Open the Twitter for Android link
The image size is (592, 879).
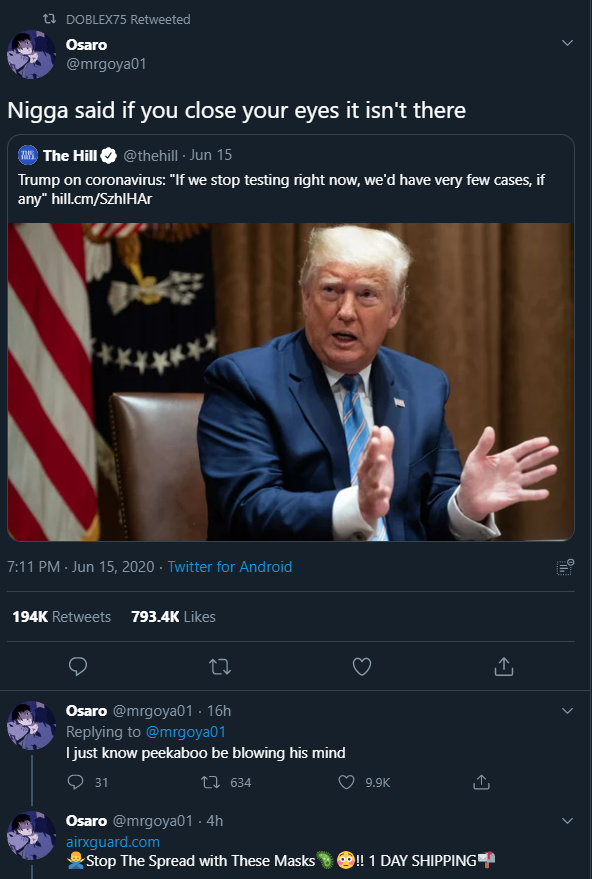point(230,567)
